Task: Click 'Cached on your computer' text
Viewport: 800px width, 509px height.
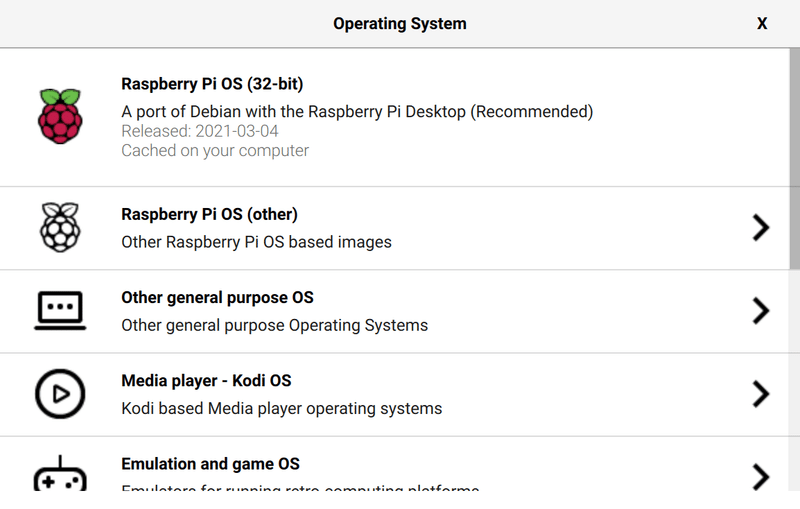Action: tap(215, 151)
